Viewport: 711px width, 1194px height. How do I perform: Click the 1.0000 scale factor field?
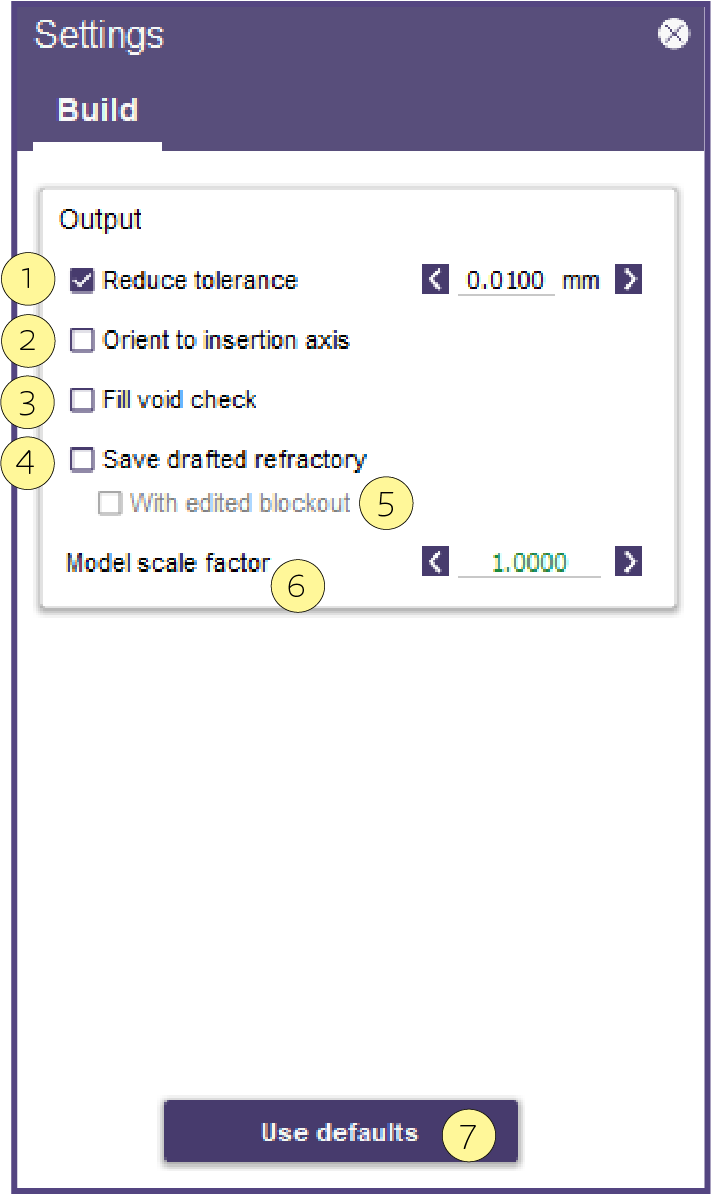[x=529, y=563]
